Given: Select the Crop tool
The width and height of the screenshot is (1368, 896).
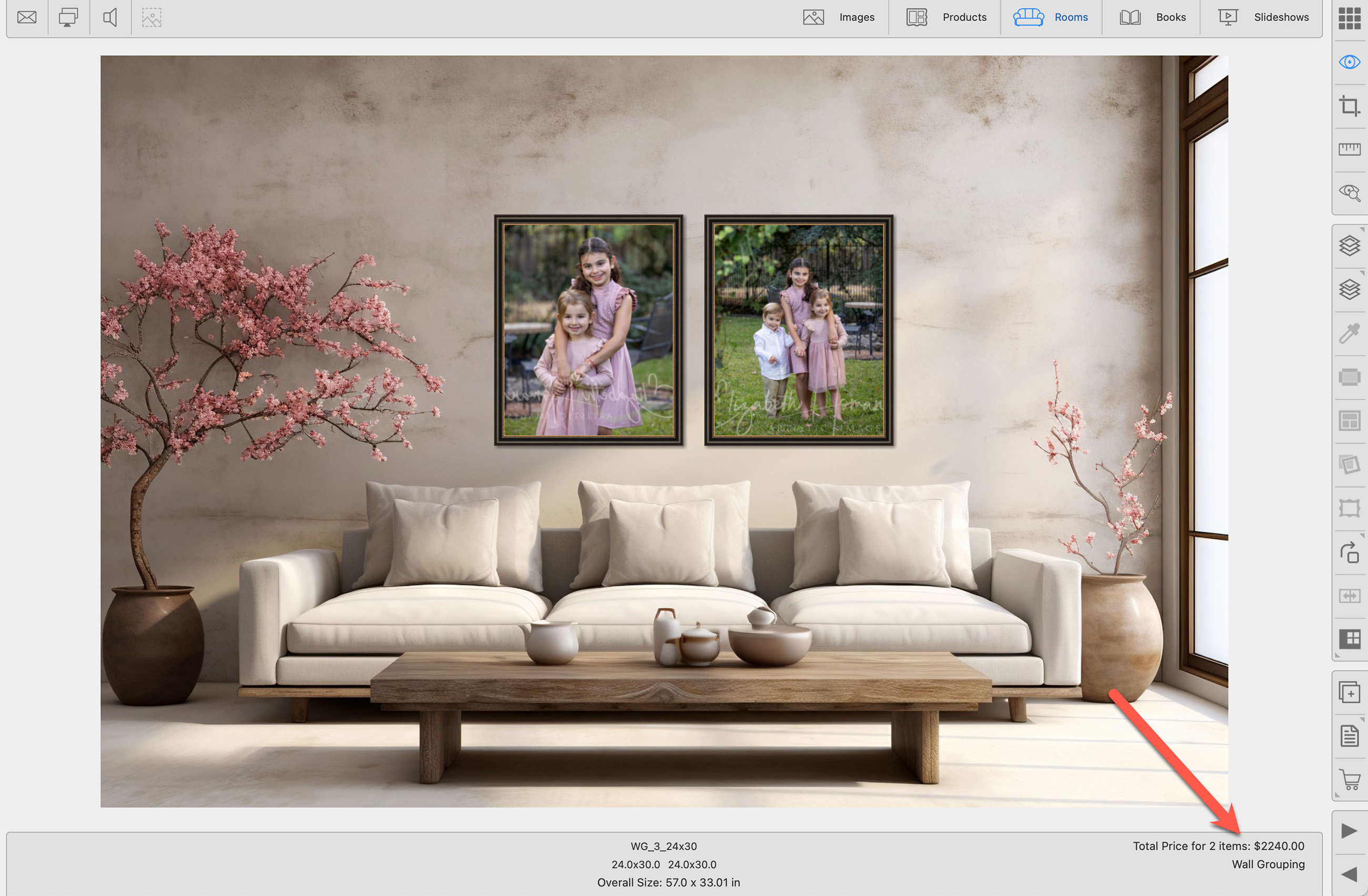Looking at the screenshot, I should pyautogui.click(x=1349, y=106).
